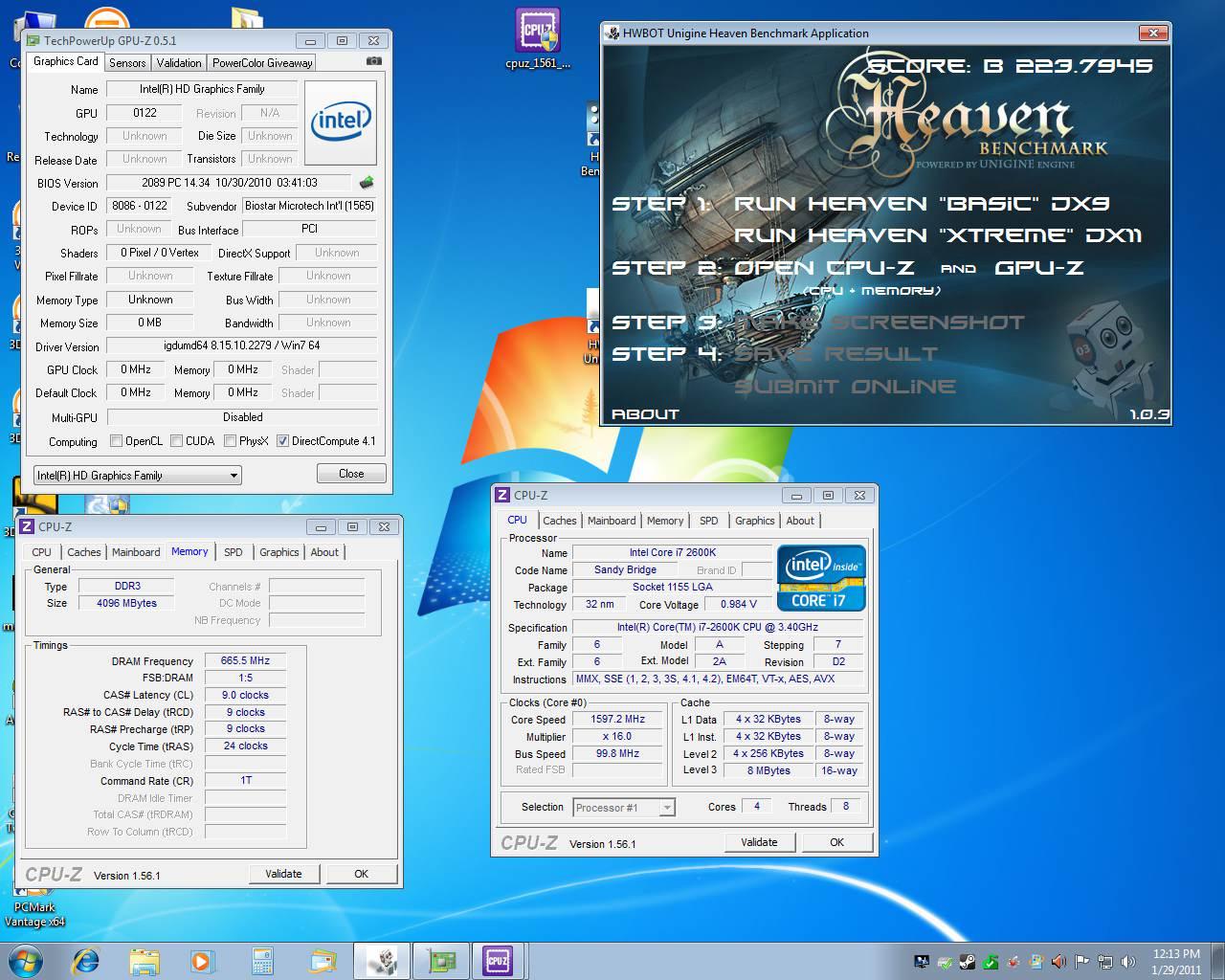Viewport: 1225px width, 980px height.
Task: Open About tab in CPU-Z processor window
Action: click(800, 521)
